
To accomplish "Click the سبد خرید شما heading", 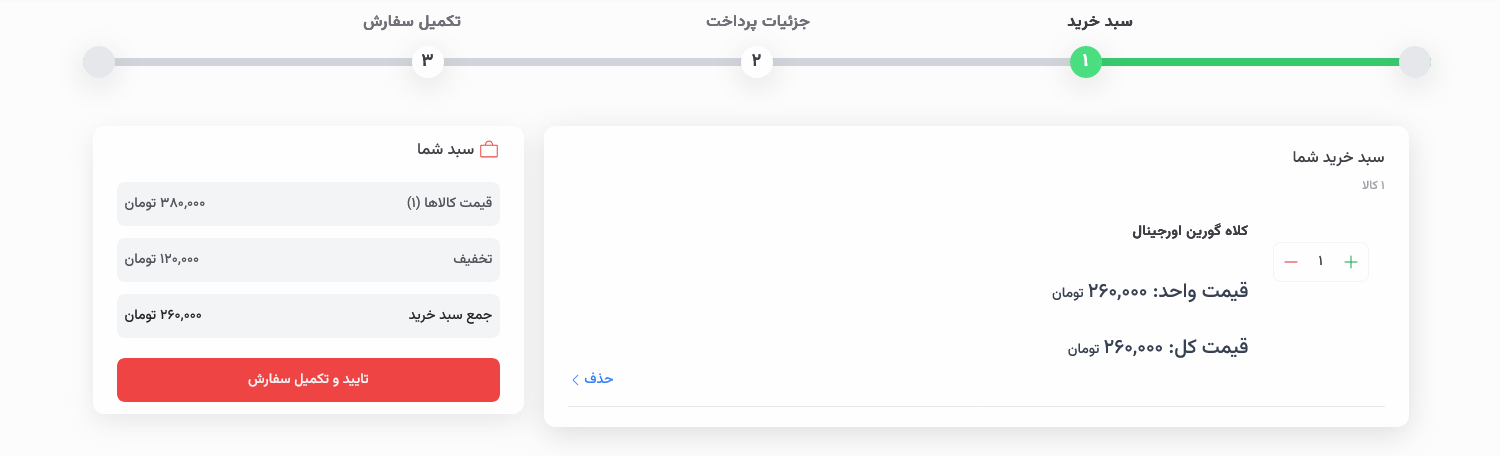I will [1338, 157].
